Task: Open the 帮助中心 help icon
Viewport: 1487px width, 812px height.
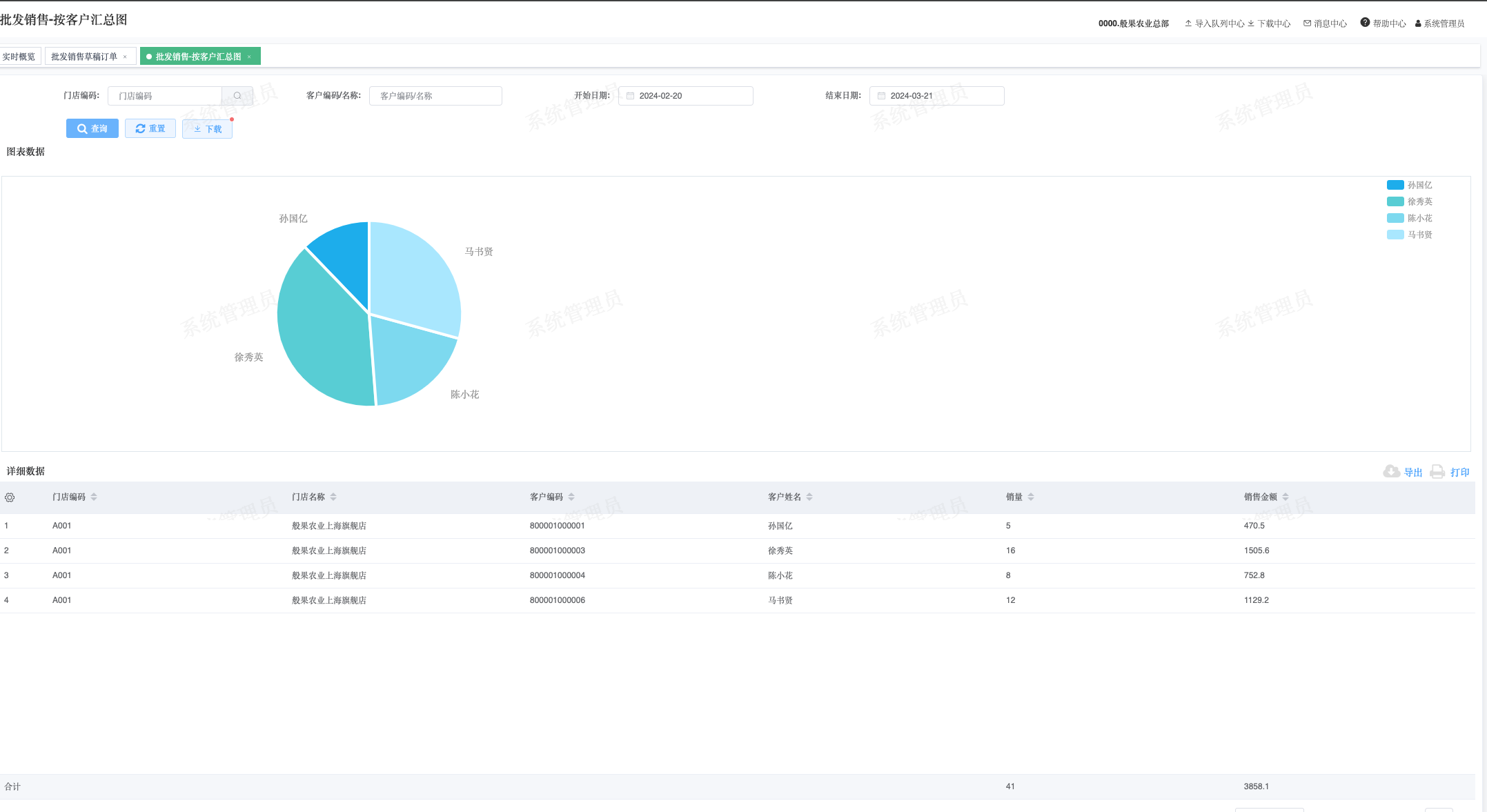Action: pyautogui.click(x=1365, y=23)
